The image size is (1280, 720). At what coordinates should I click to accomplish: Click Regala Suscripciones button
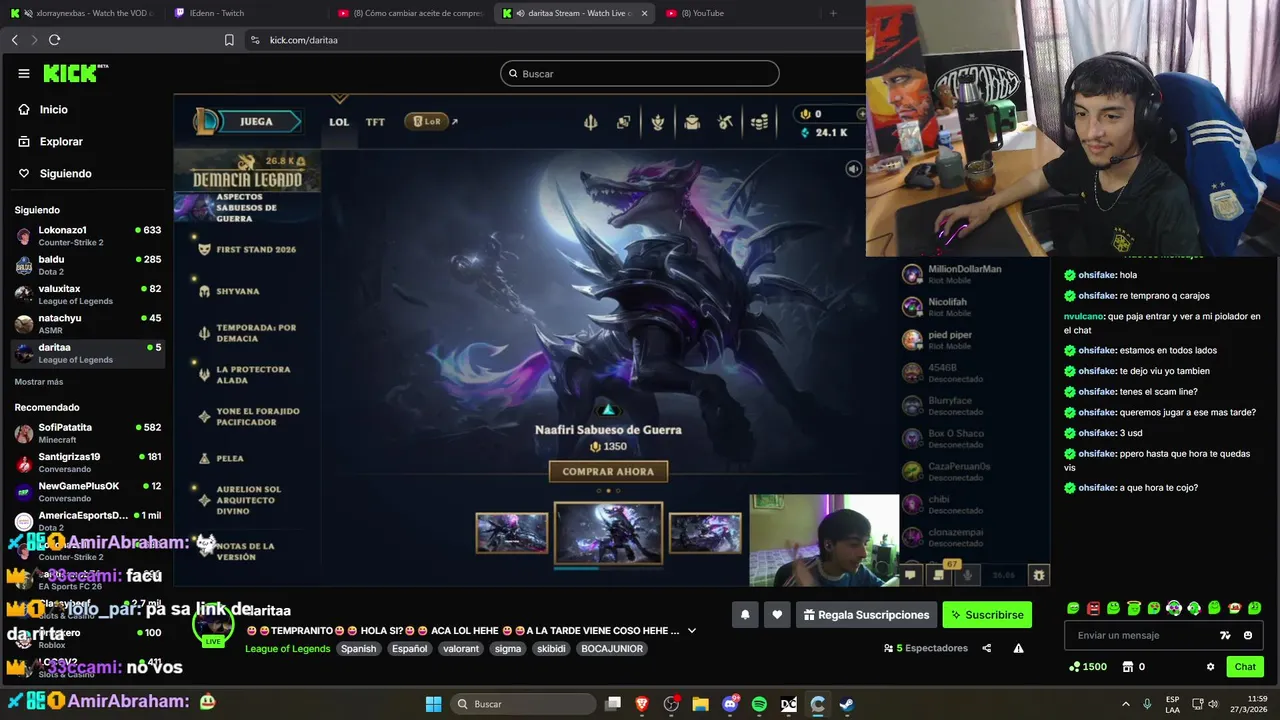pos(866,615)
